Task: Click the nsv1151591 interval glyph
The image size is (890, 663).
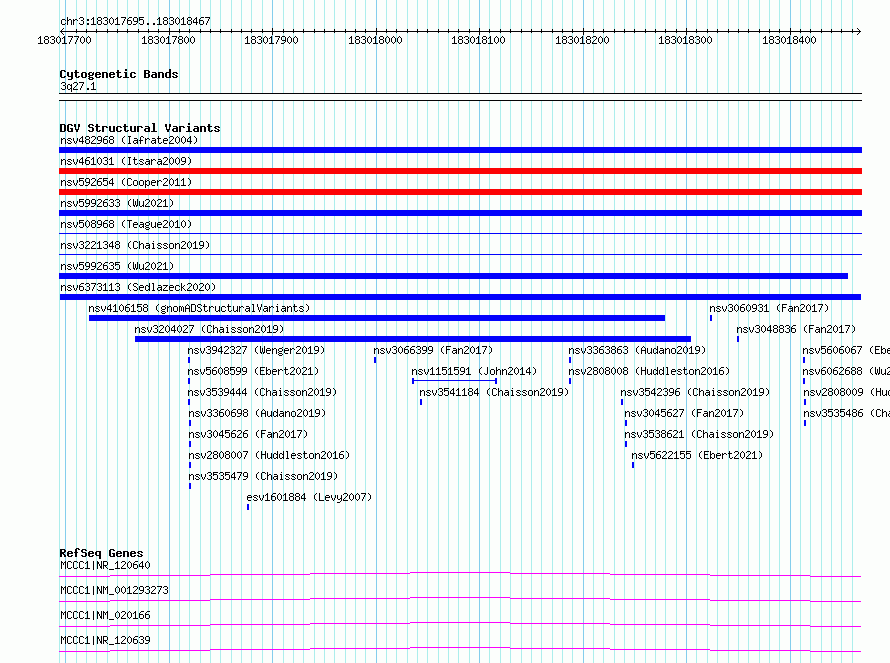Action: click(455, 381)
